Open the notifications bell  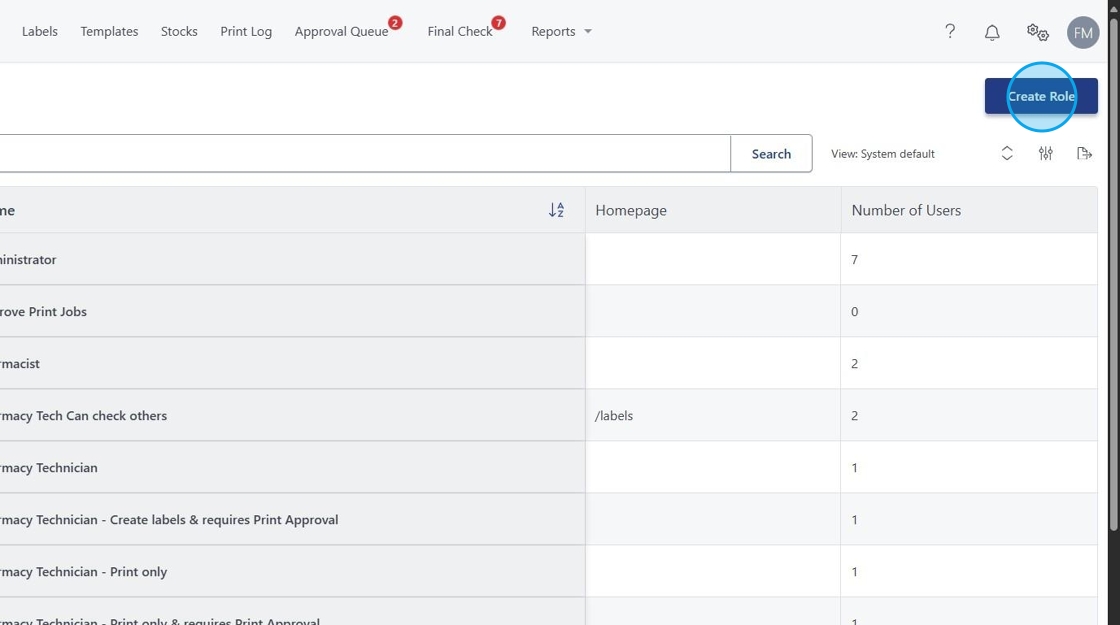click(x=992, y=32)
